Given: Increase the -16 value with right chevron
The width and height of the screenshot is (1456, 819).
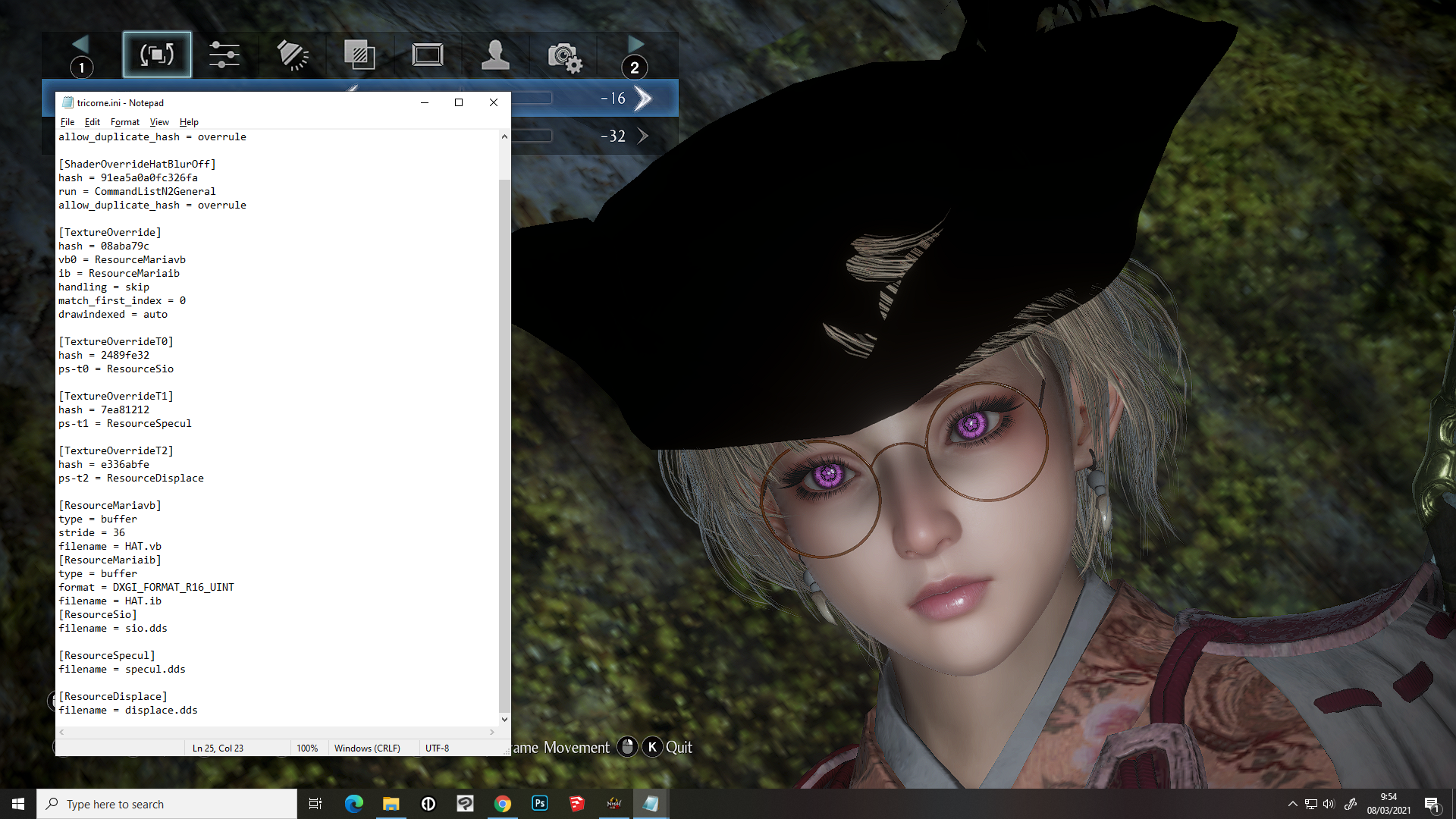Looking at the screenshot, I should 643,99.
